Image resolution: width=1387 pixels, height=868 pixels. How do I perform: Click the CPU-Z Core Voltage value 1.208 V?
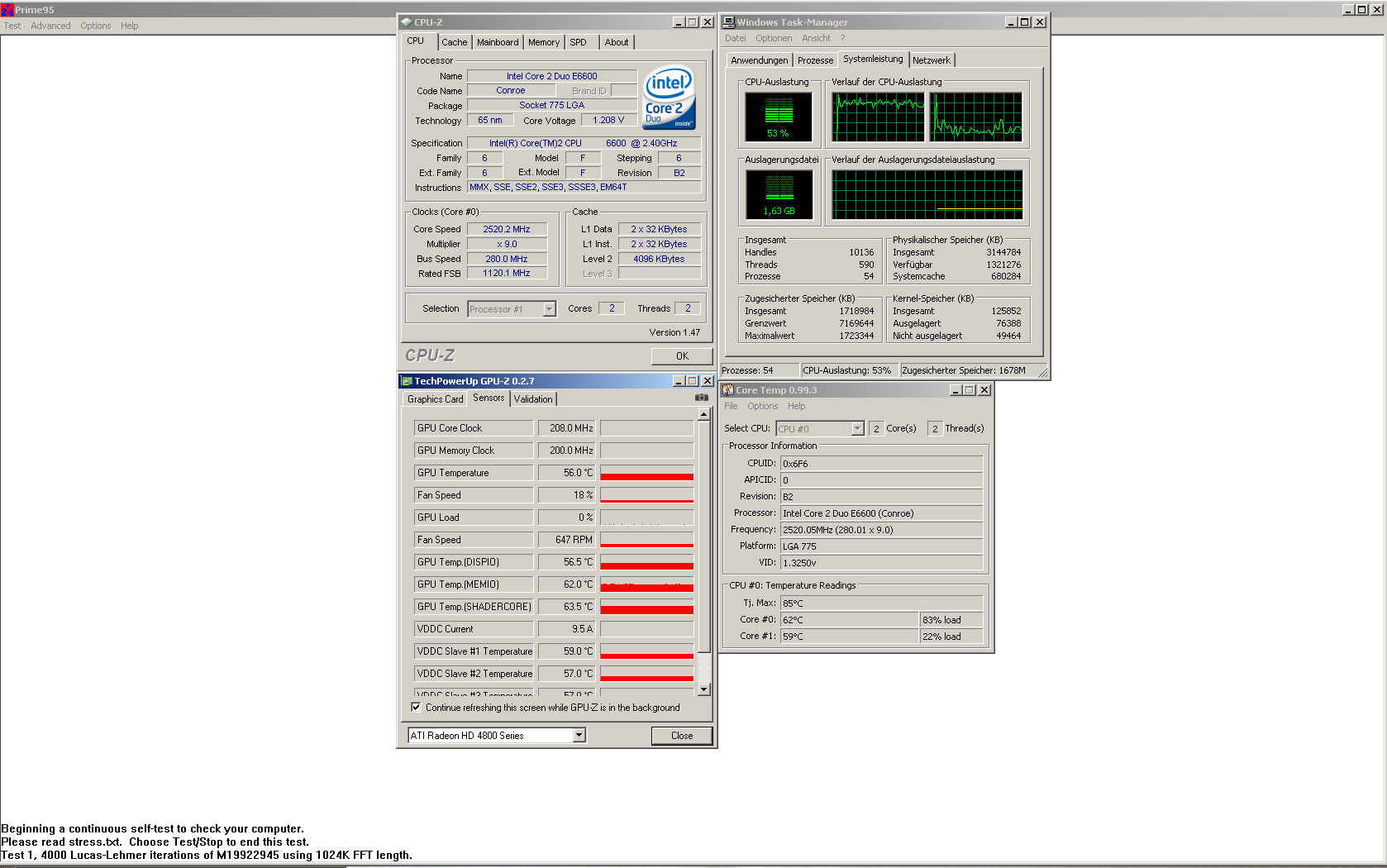(608, 120)
